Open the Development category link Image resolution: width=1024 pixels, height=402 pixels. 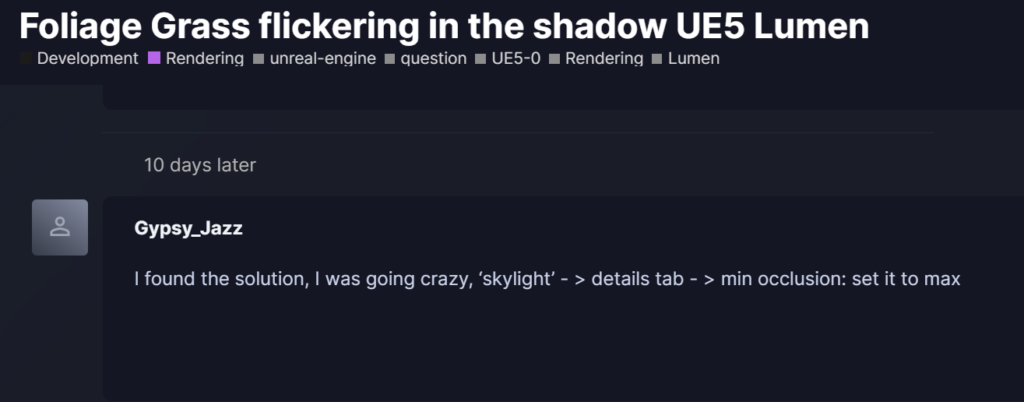tap(88, 58)
